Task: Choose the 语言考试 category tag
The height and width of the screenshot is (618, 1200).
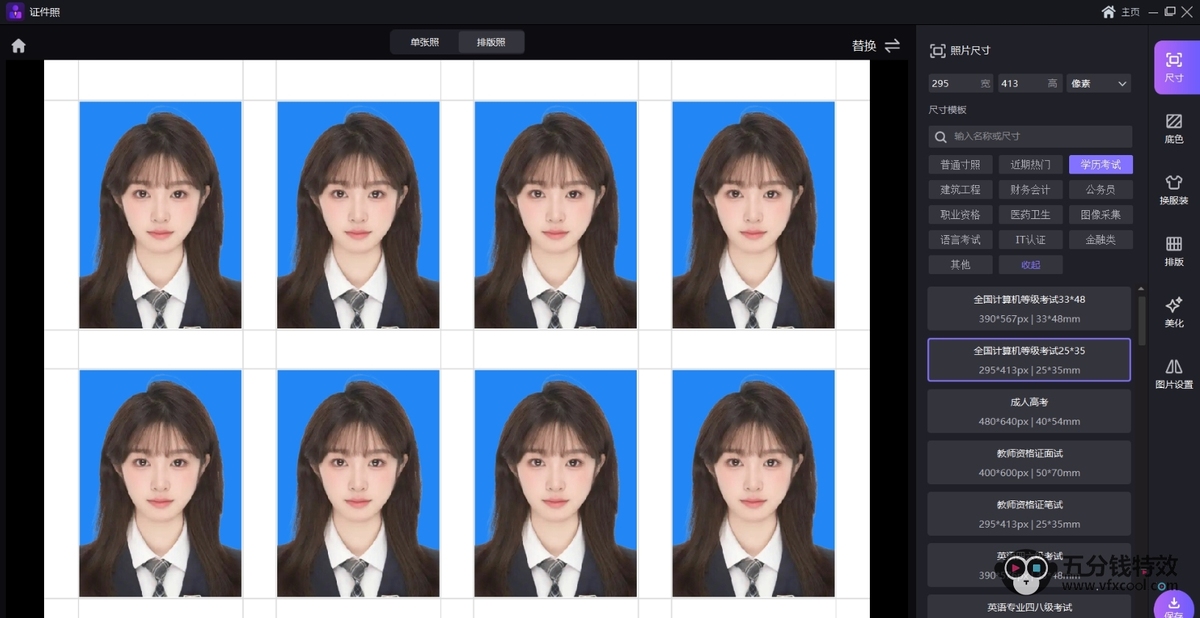Action: click(960, 240)
